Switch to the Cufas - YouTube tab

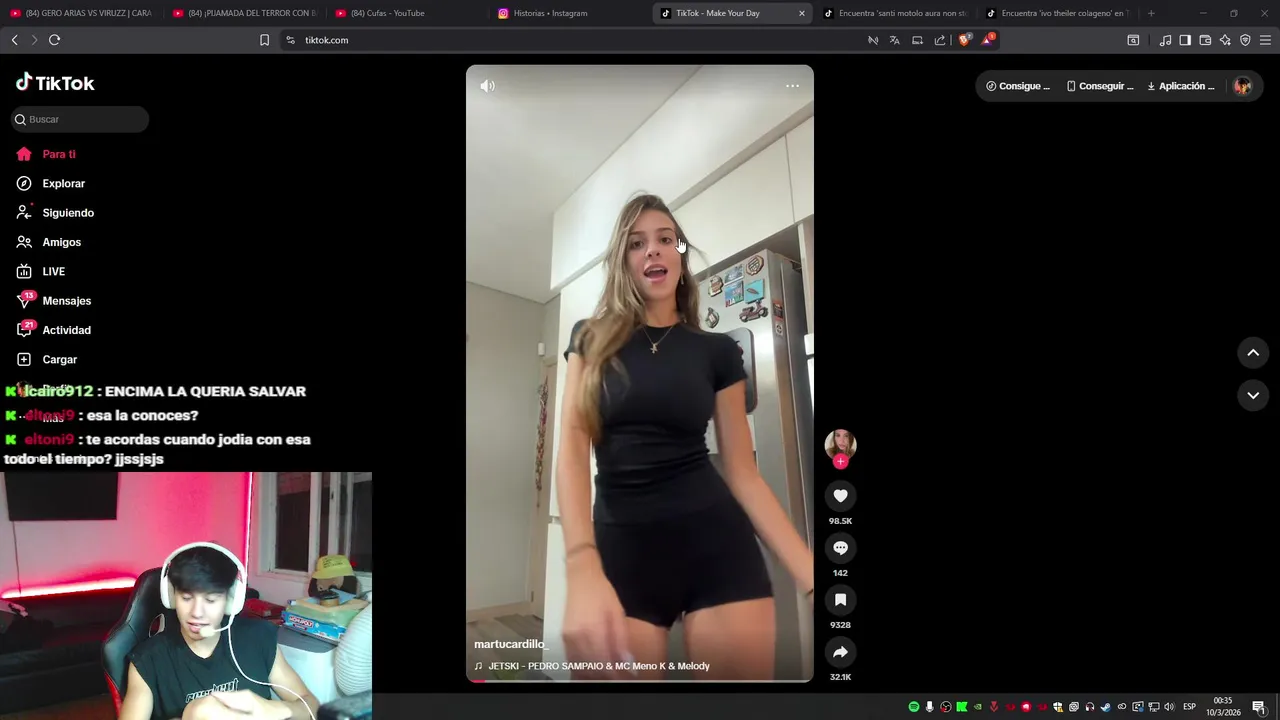coord(407,13)
